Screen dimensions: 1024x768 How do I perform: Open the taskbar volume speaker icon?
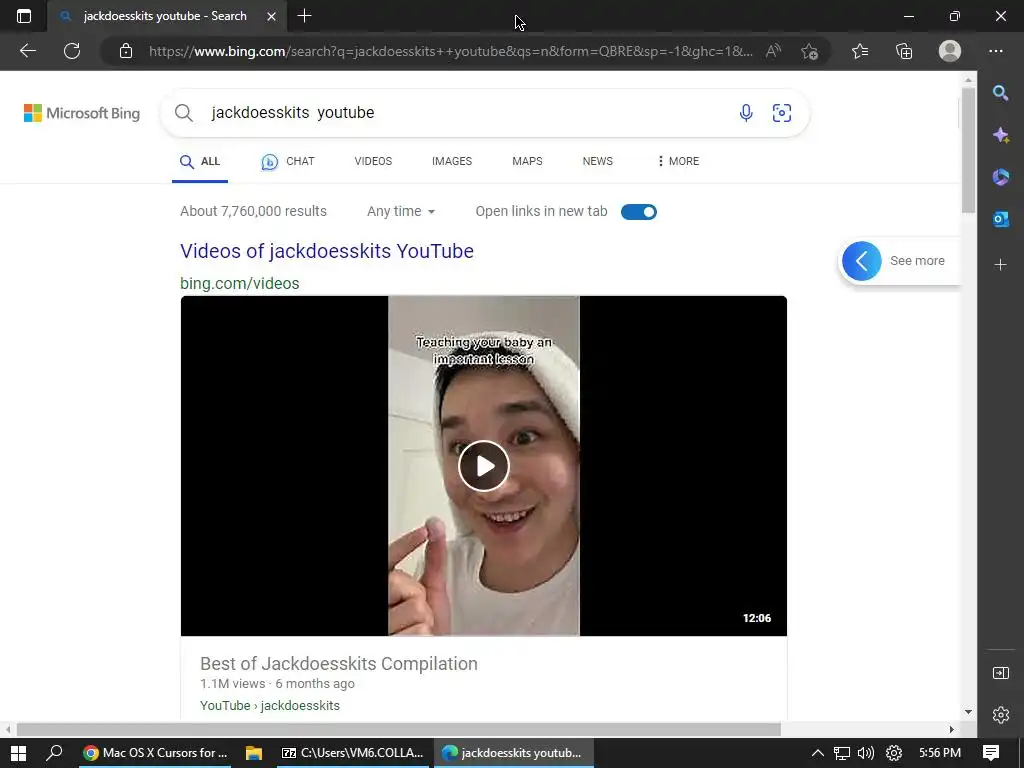(x=866, y=753)
